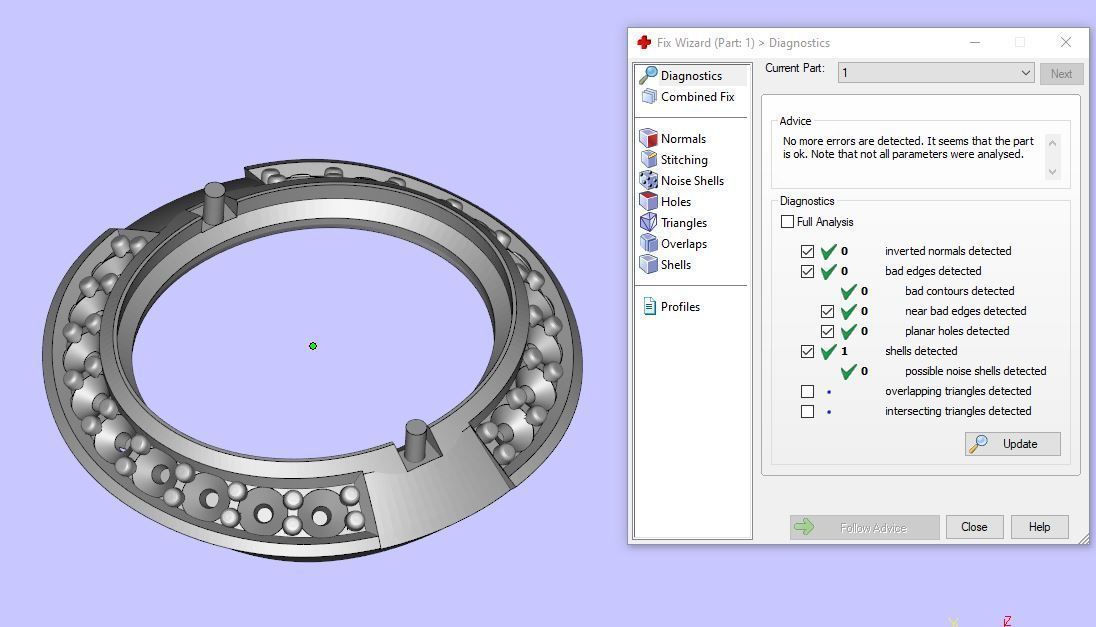Click the Noise Shells icon
Viewport: 1096px width, 627px height.
[649, 180]
